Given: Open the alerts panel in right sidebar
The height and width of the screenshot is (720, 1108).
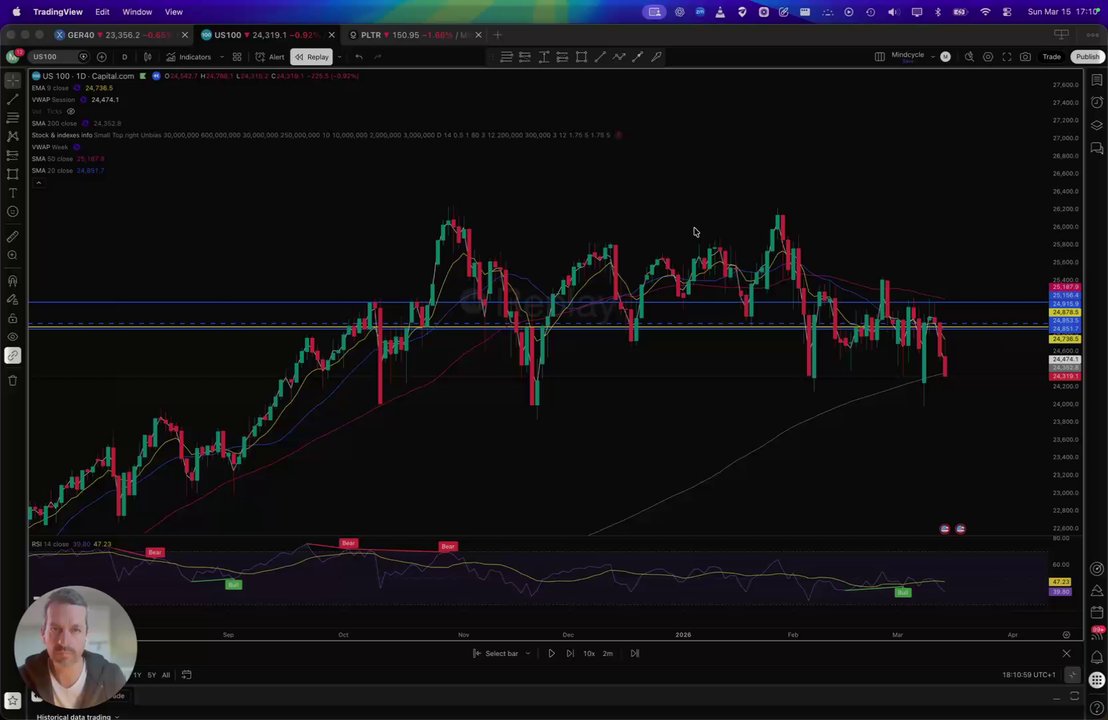Looking at the screenshot, I should pos(1097,102).
